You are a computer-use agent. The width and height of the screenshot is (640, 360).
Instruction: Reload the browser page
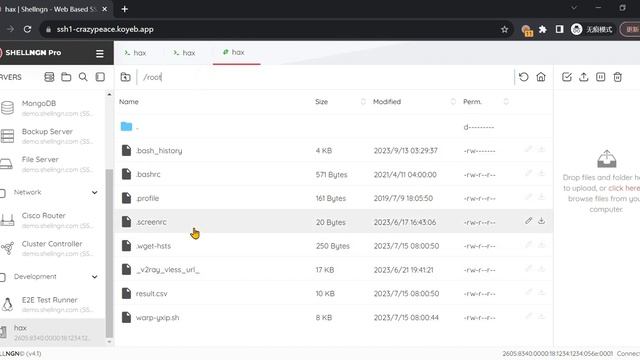(27, 29)
